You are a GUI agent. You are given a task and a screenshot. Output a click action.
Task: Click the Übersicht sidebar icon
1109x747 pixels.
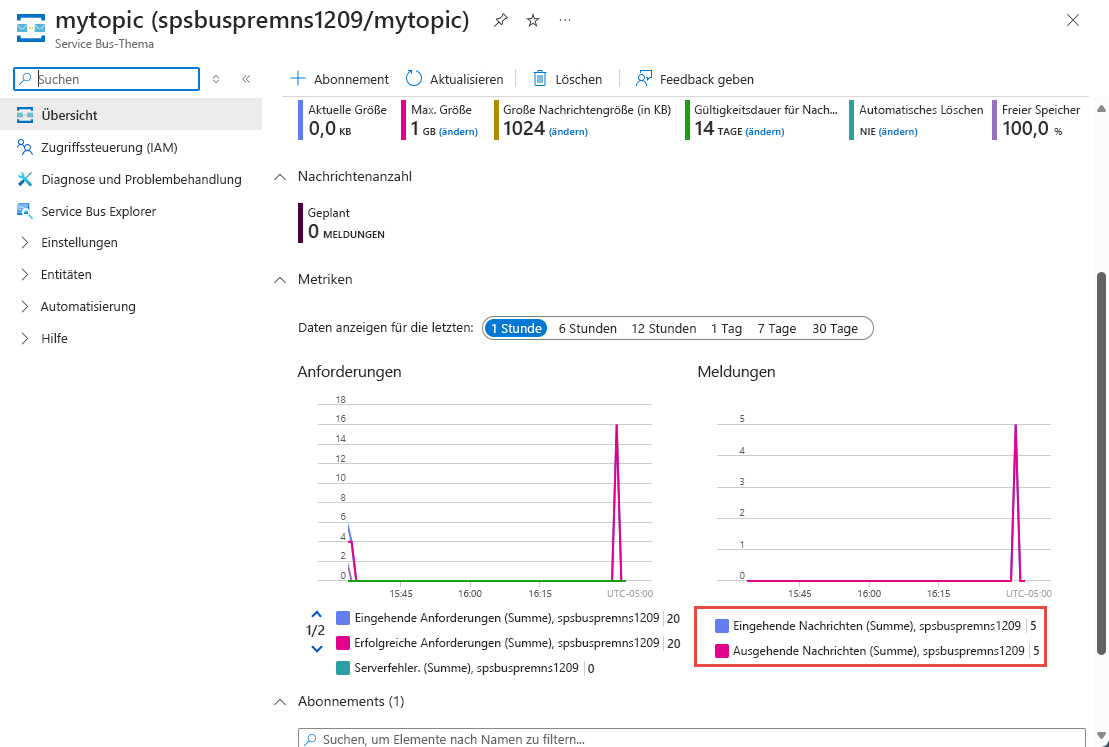coord(25,115)
